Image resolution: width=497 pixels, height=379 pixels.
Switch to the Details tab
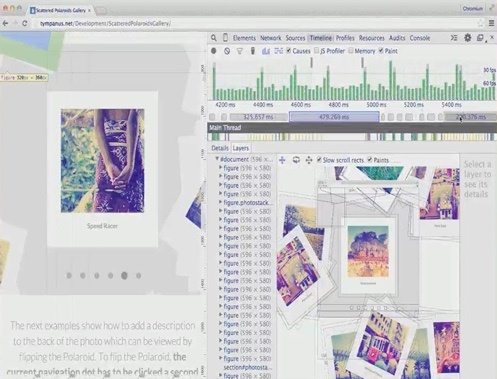point(220,148)
